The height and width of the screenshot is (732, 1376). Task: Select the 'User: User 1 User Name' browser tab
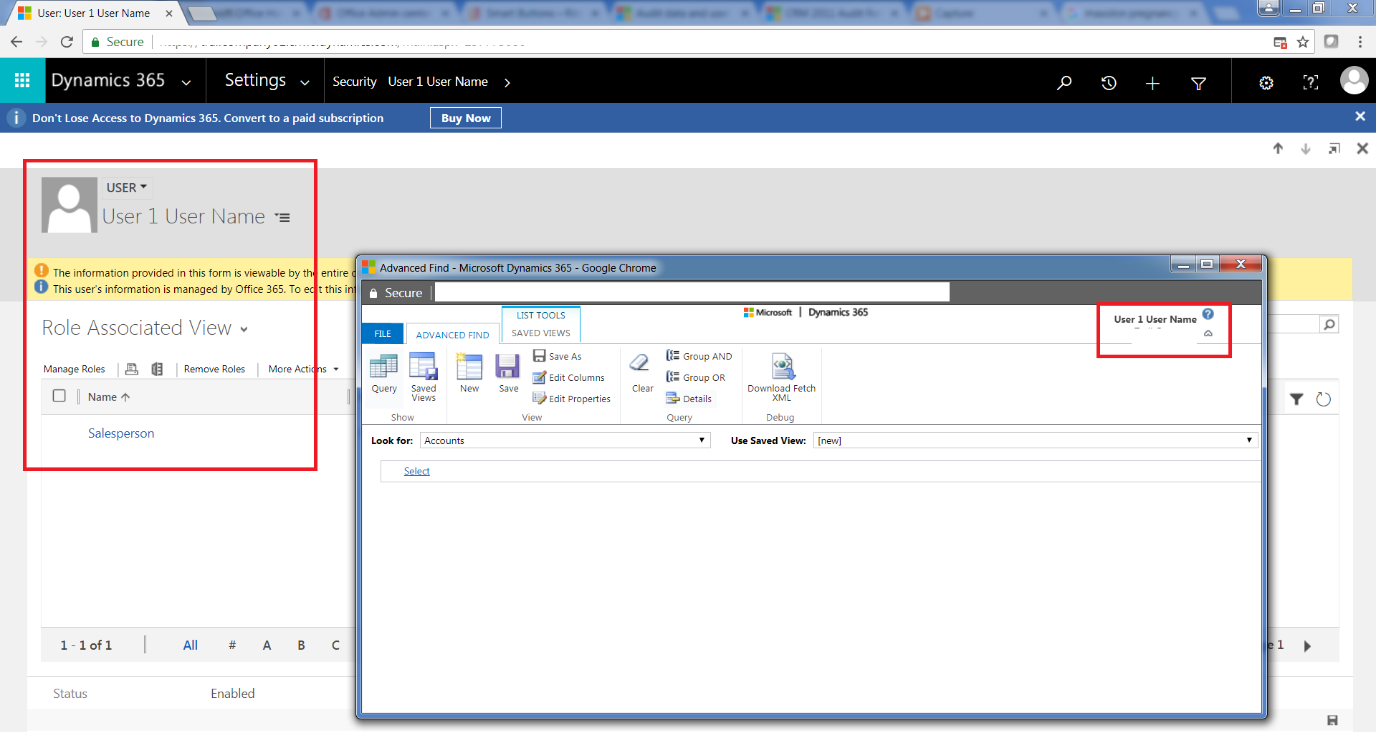(x=93, y=13)
